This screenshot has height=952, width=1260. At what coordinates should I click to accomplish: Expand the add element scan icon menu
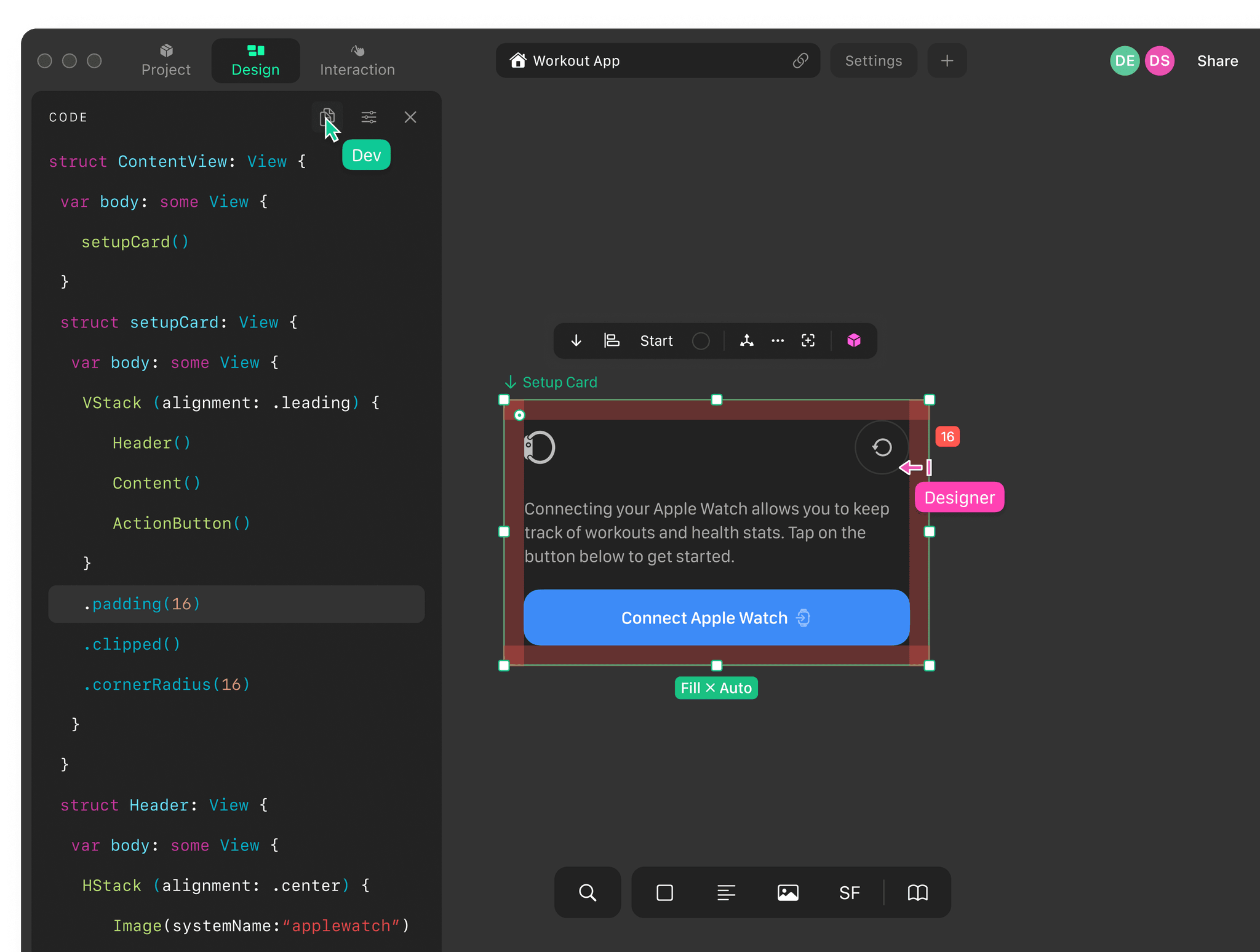click(x=808, y=340)
